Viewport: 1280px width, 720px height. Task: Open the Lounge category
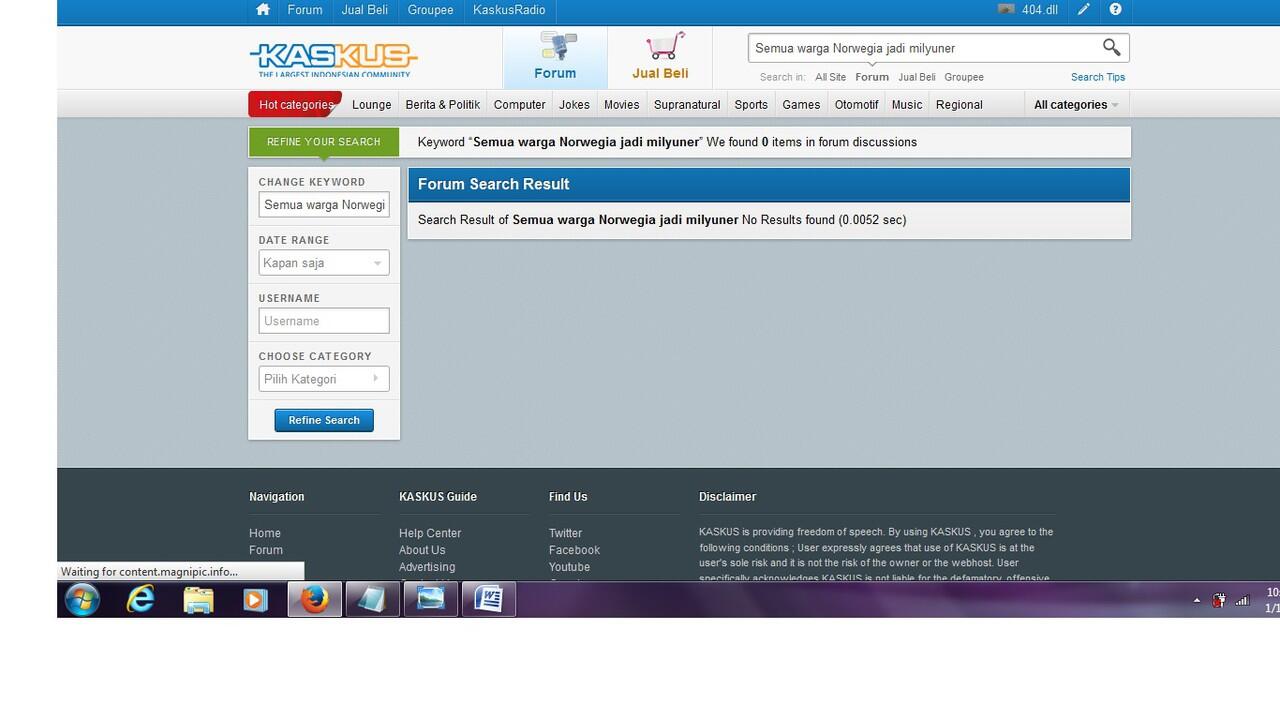372,104
